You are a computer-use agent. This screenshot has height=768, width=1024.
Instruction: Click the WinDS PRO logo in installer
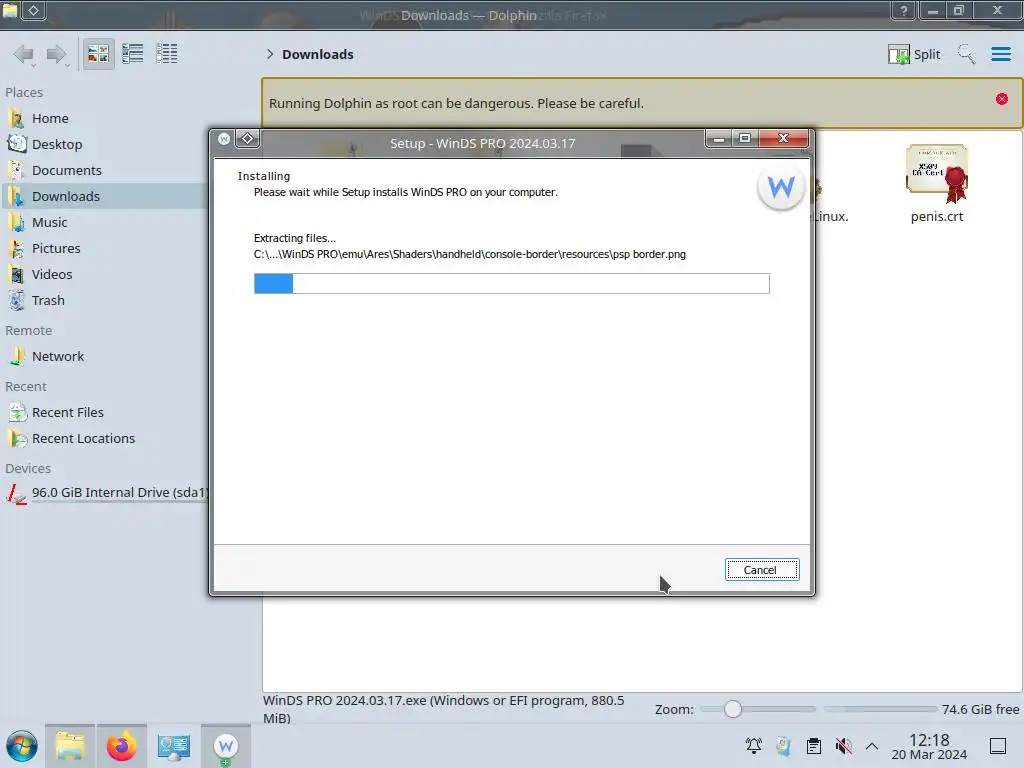[781, 188]
